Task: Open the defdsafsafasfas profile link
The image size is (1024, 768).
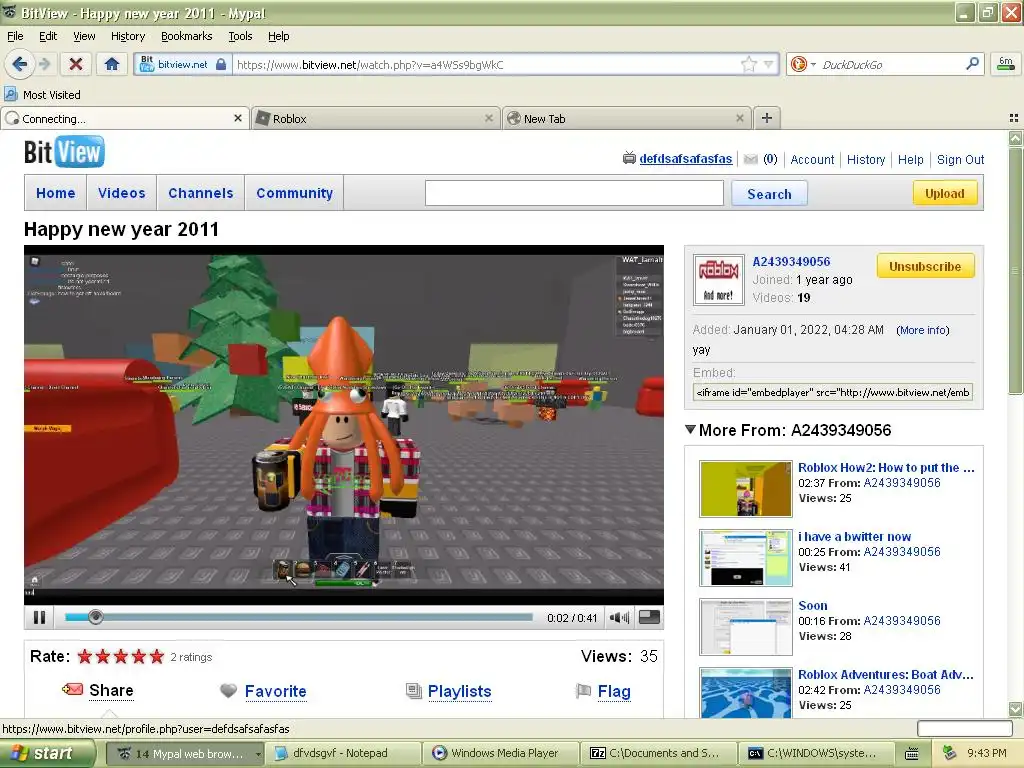Action: pos(686,159)
